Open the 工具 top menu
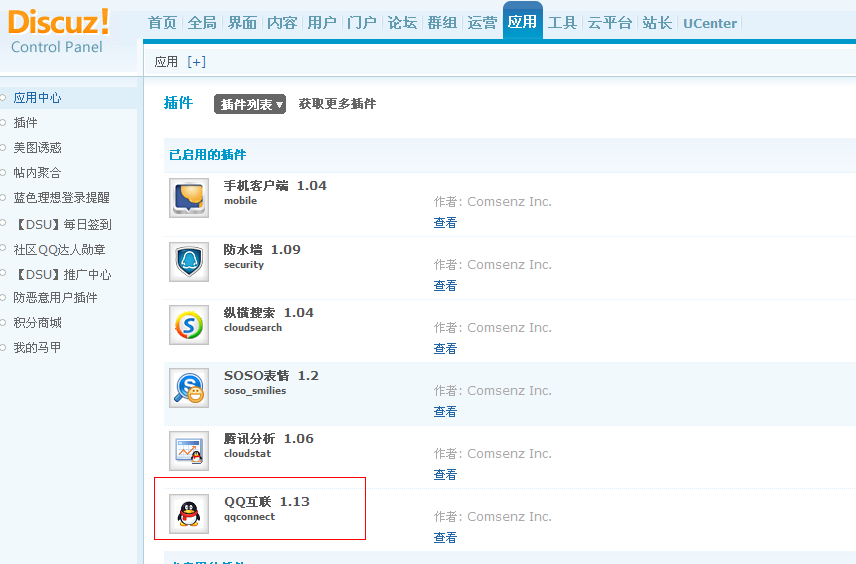Screen dimensions: 856x564 click(x=562, y=23)
